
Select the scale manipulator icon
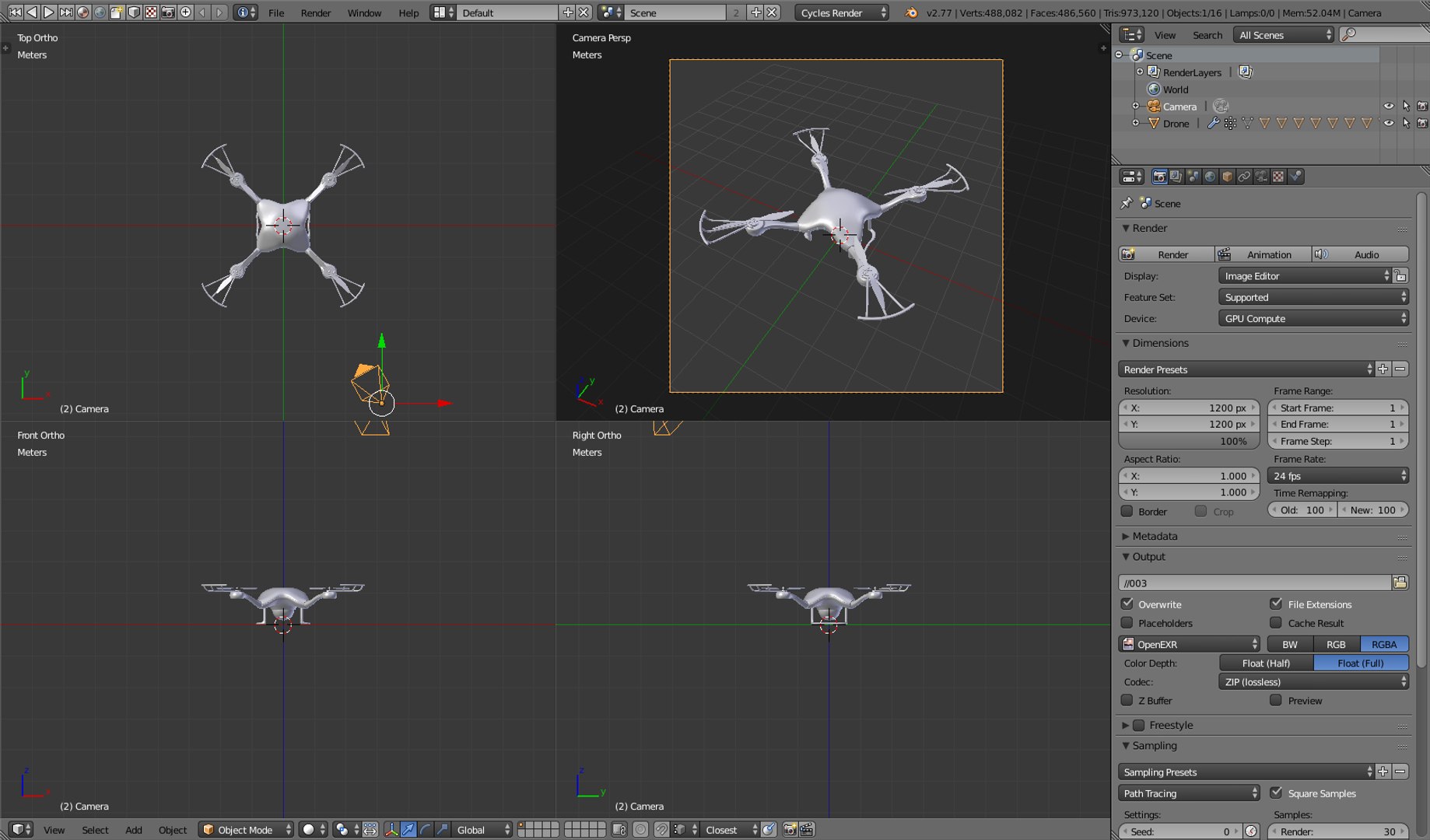[x=442, y=830]
